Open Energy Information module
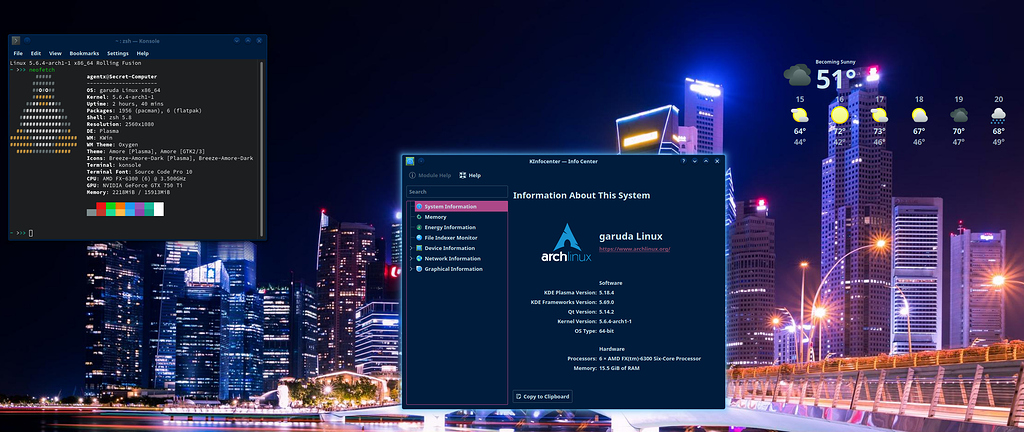Screen dimensions: 1024x432 pyautogui.click(x=449, y=227)
